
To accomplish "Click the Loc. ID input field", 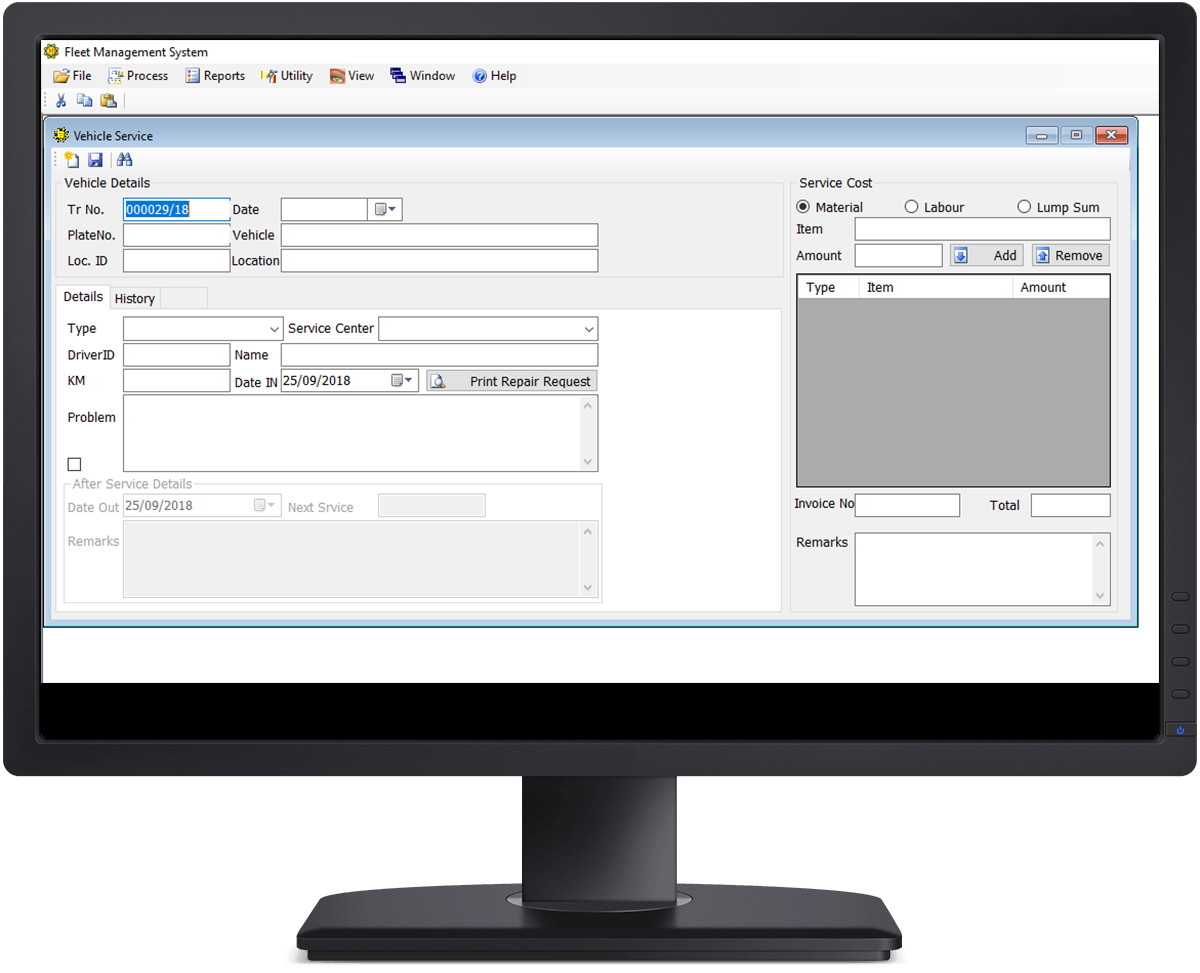I will (177, 261).
